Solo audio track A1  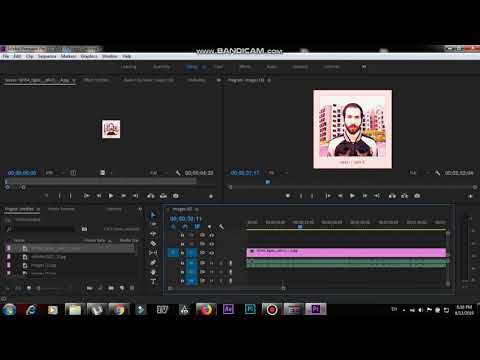point(221,263)
